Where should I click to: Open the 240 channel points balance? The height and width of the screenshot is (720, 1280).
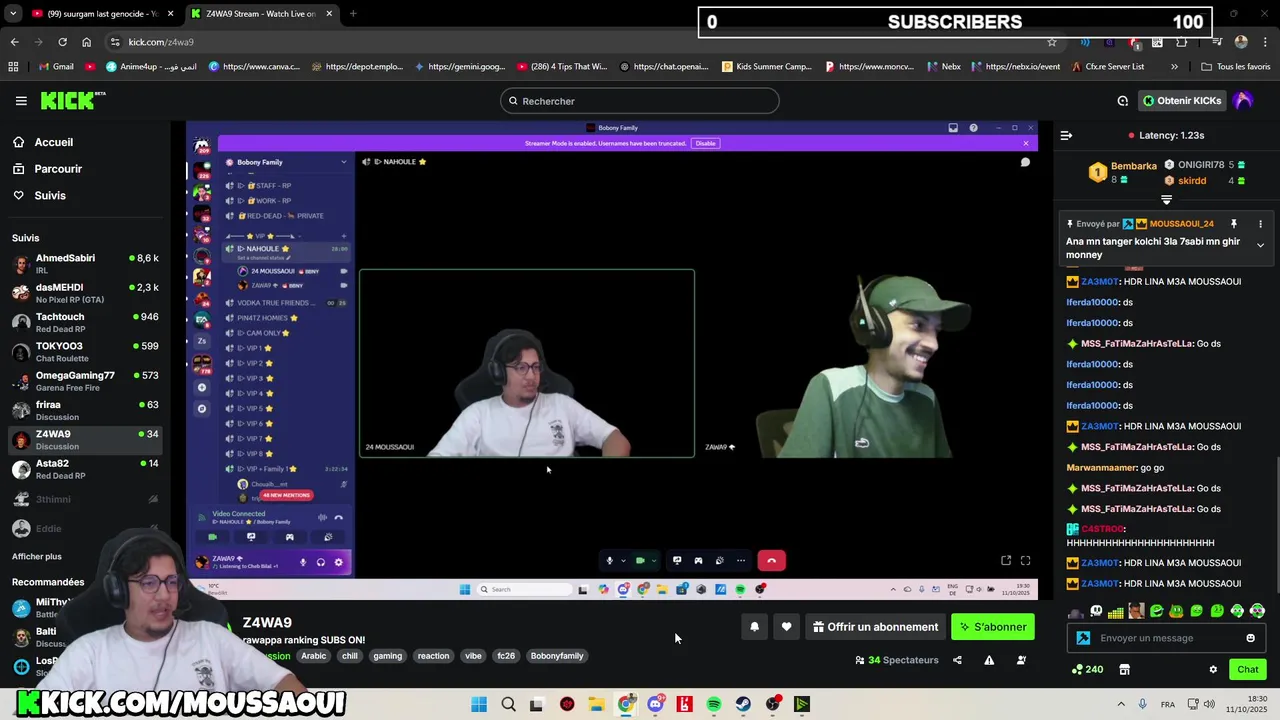tap(1087, 669)
